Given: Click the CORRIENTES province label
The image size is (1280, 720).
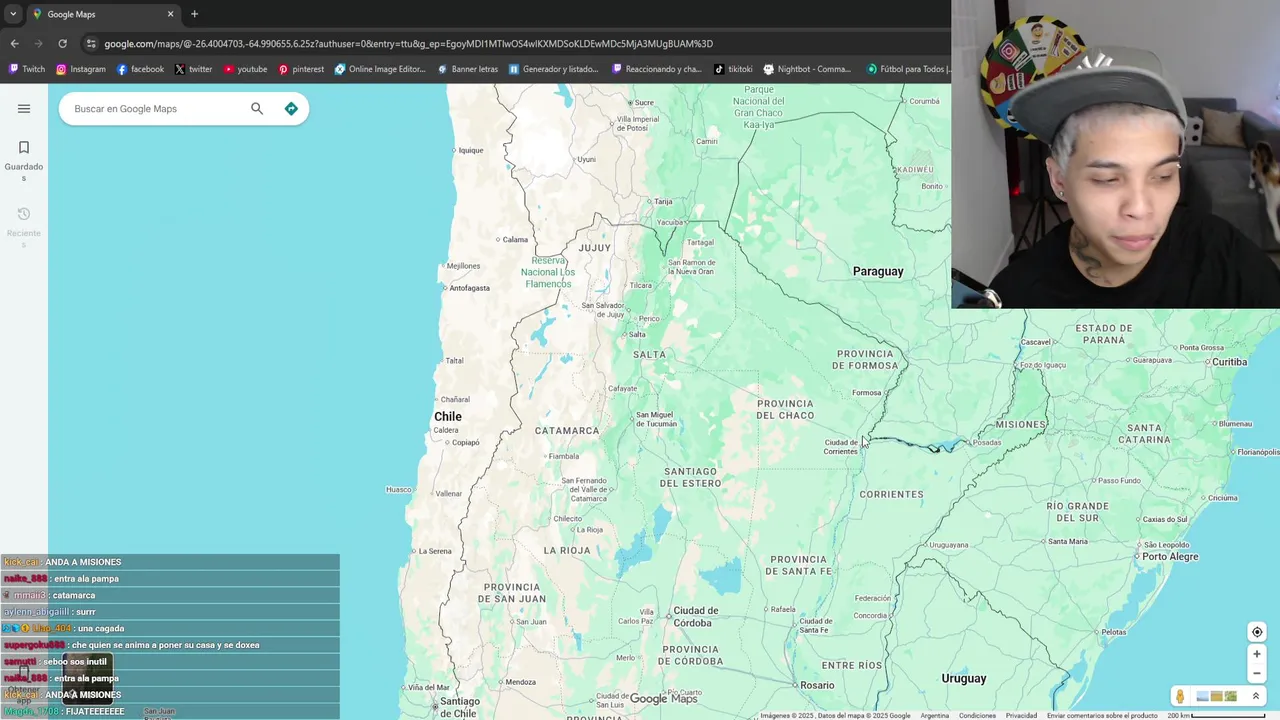Looking at the screenshot, I should [891, 494].
